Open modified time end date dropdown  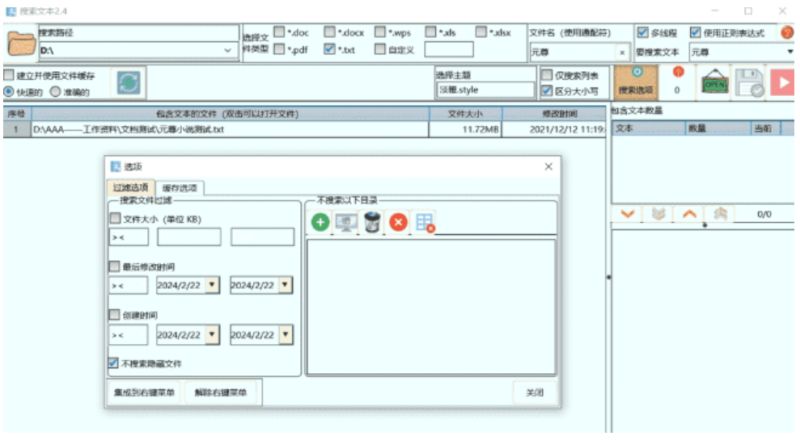click(286, 285)
